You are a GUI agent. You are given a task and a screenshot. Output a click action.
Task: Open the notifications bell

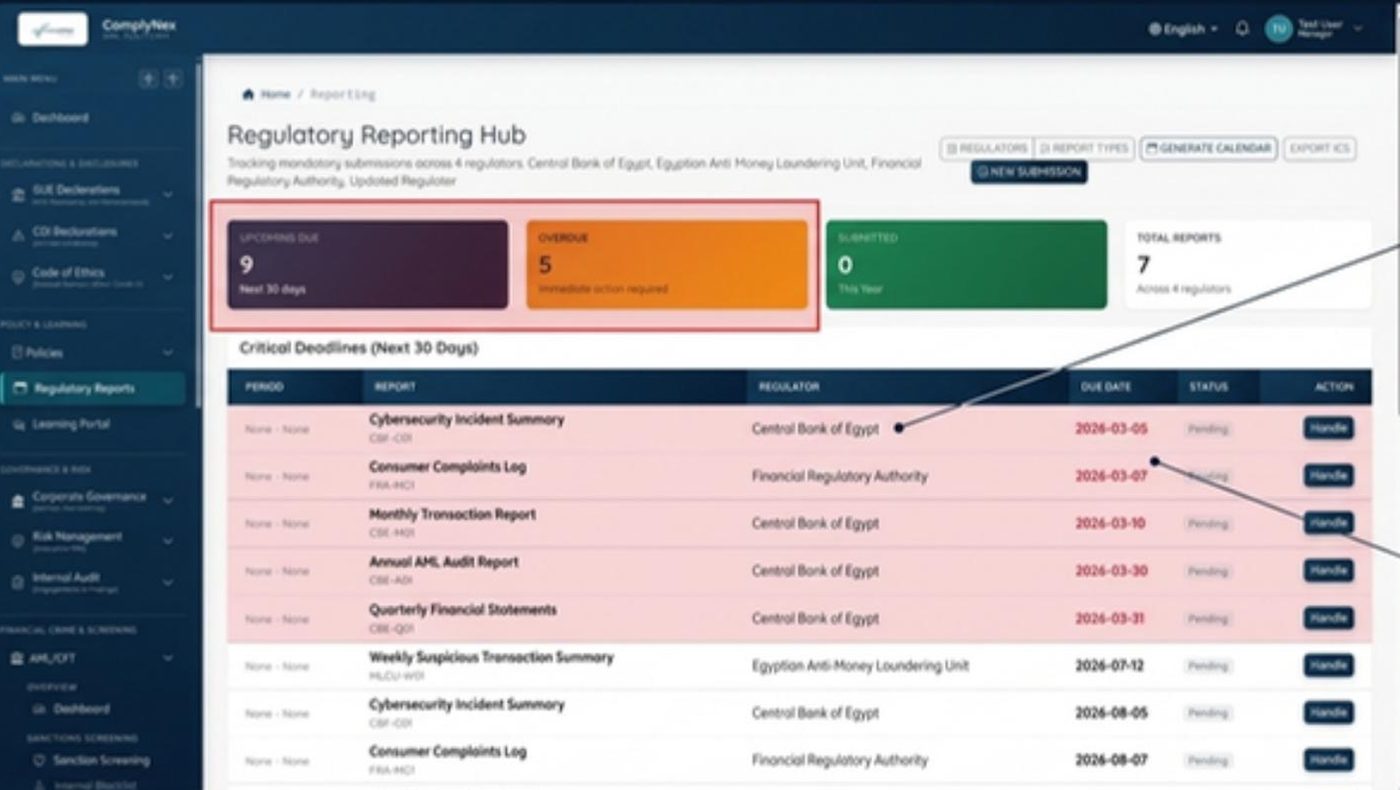(1242, 29)
